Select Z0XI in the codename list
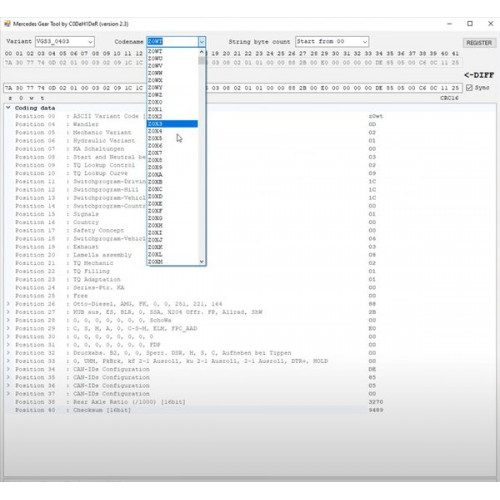 172,233
